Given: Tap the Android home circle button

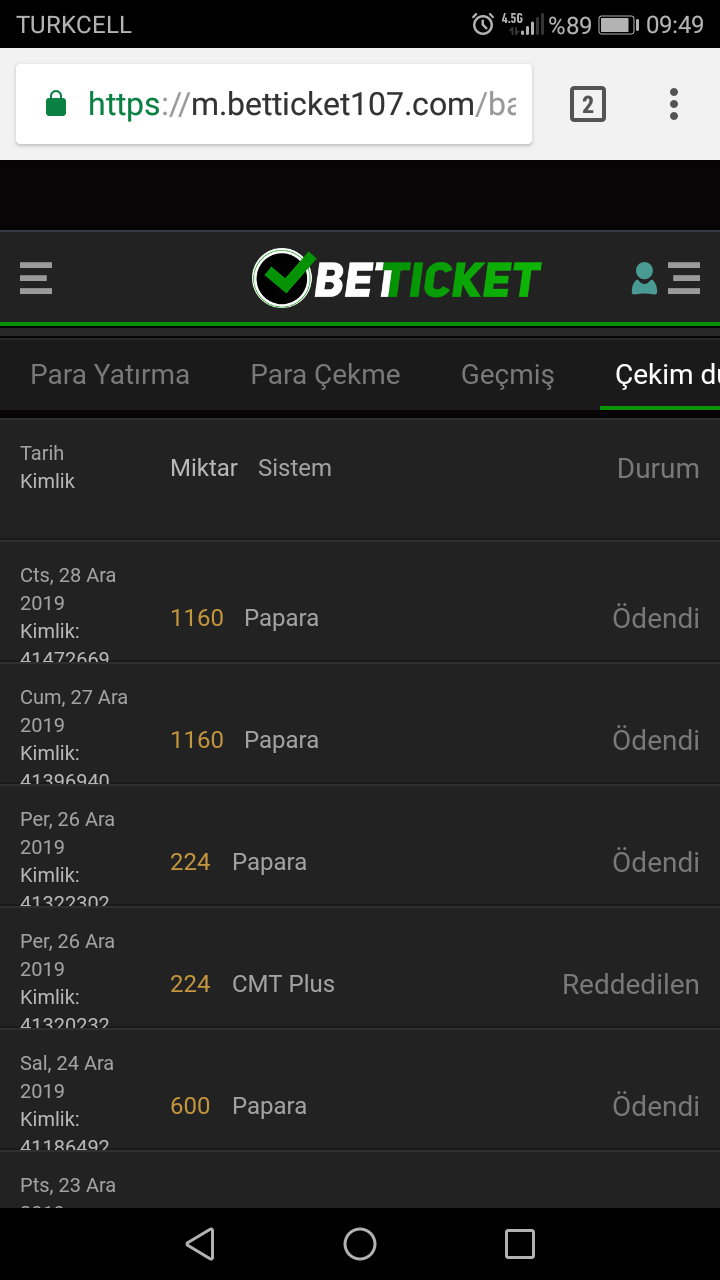Looking at the screenshot, I should click(360, 1244).
